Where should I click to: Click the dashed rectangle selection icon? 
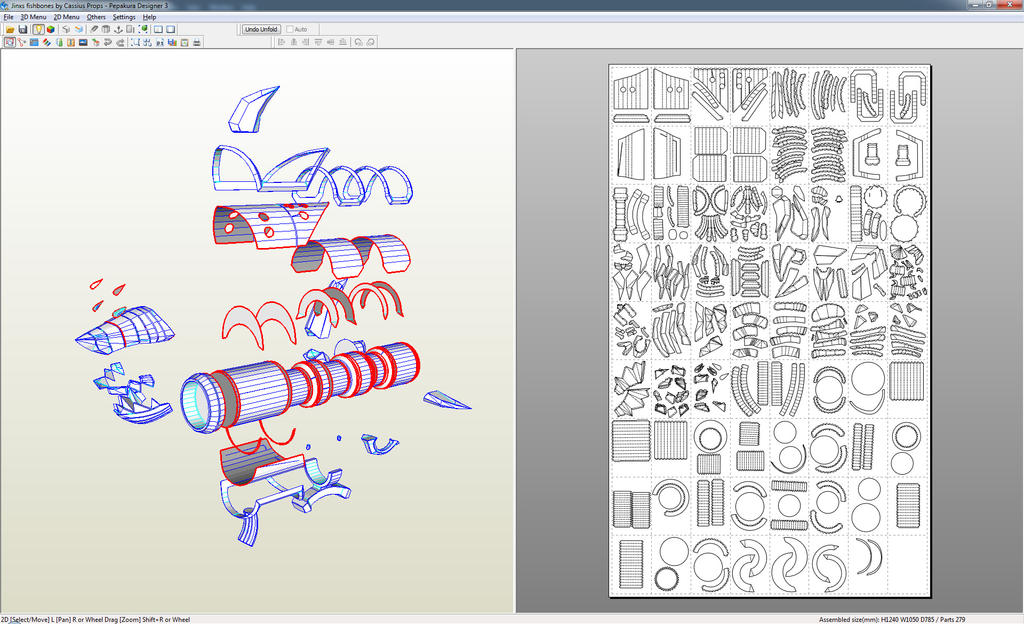click(135, 42)
